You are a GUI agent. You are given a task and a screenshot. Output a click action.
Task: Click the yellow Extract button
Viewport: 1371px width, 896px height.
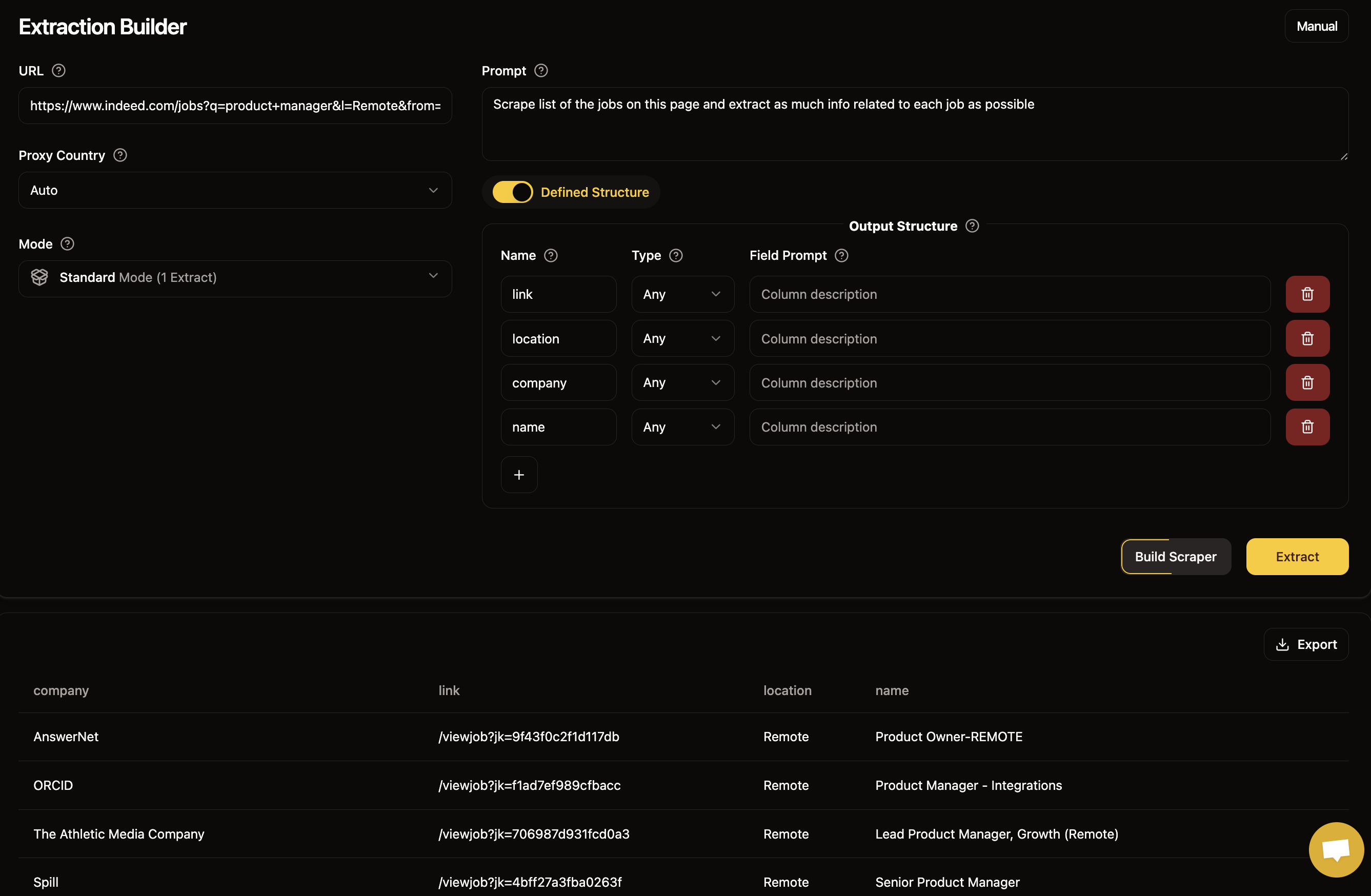click(x=1297, y=557)
